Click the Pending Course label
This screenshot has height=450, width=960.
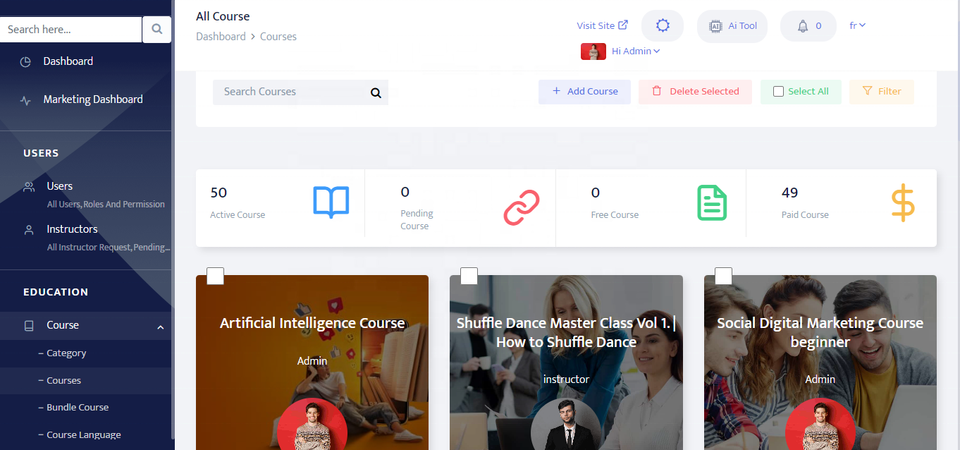click(x=417, y=220)
